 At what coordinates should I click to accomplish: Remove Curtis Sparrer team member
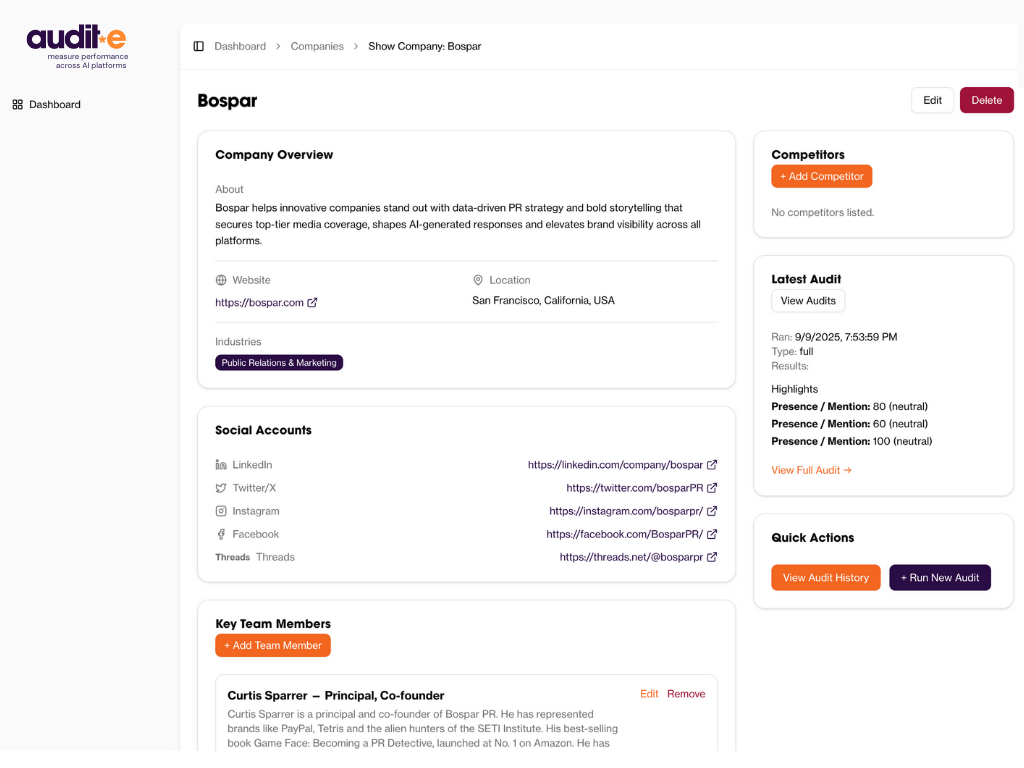tap(686, 694)
